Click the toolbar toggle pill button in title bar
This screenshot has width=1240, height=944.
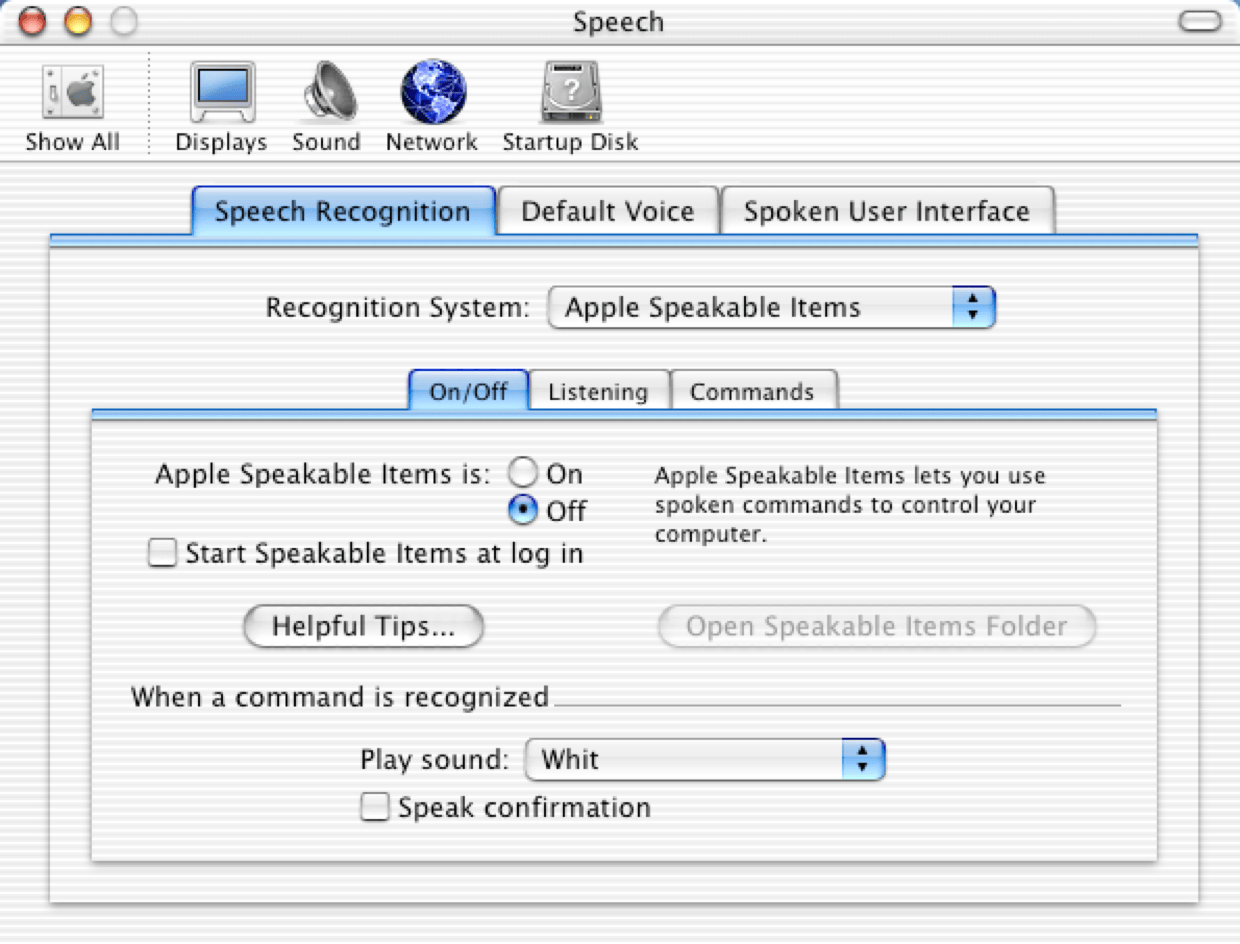(x=1199, y=21)
